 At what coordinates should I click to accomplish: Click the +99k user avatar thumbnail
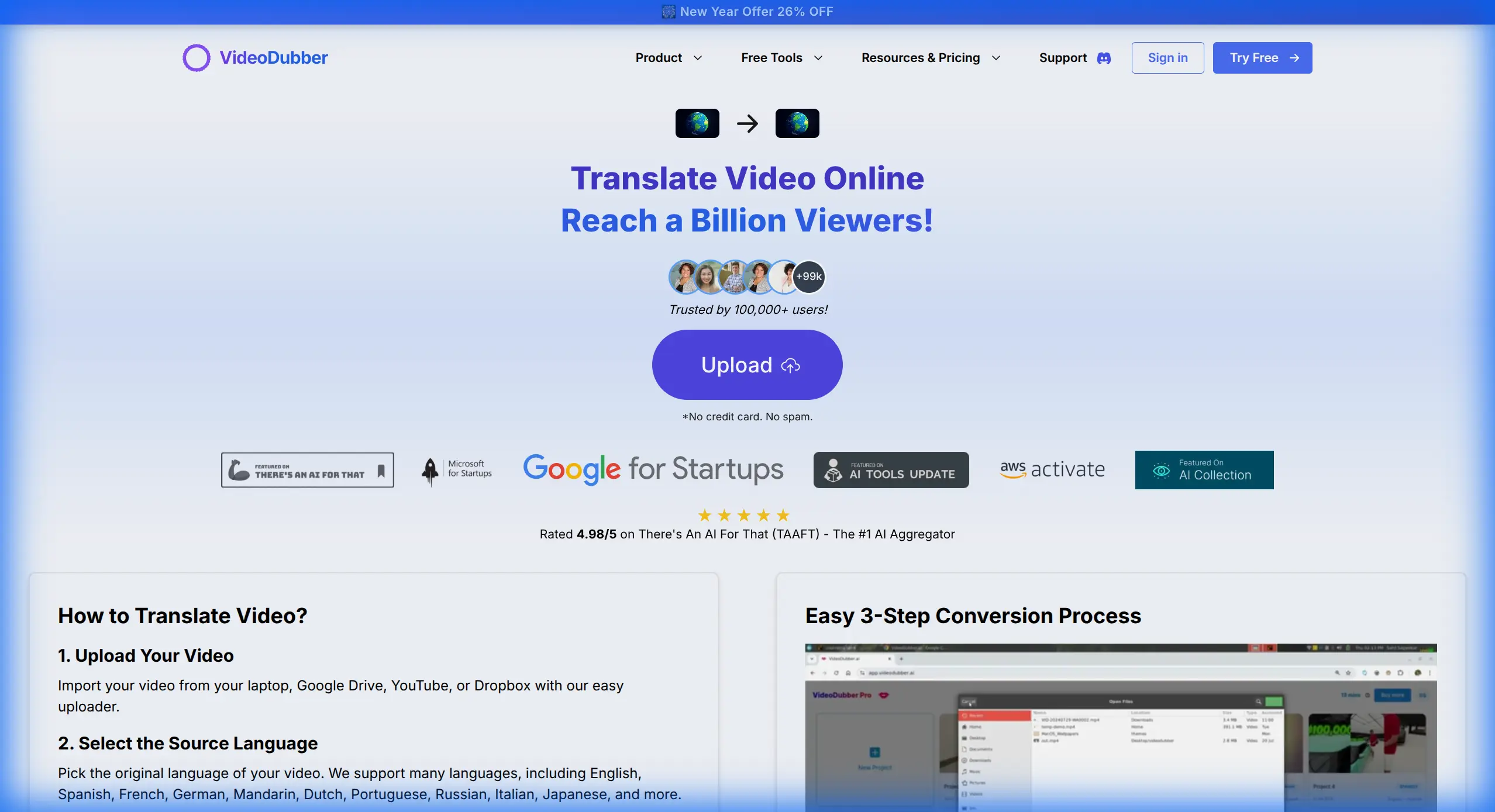[x=809, y=276]
